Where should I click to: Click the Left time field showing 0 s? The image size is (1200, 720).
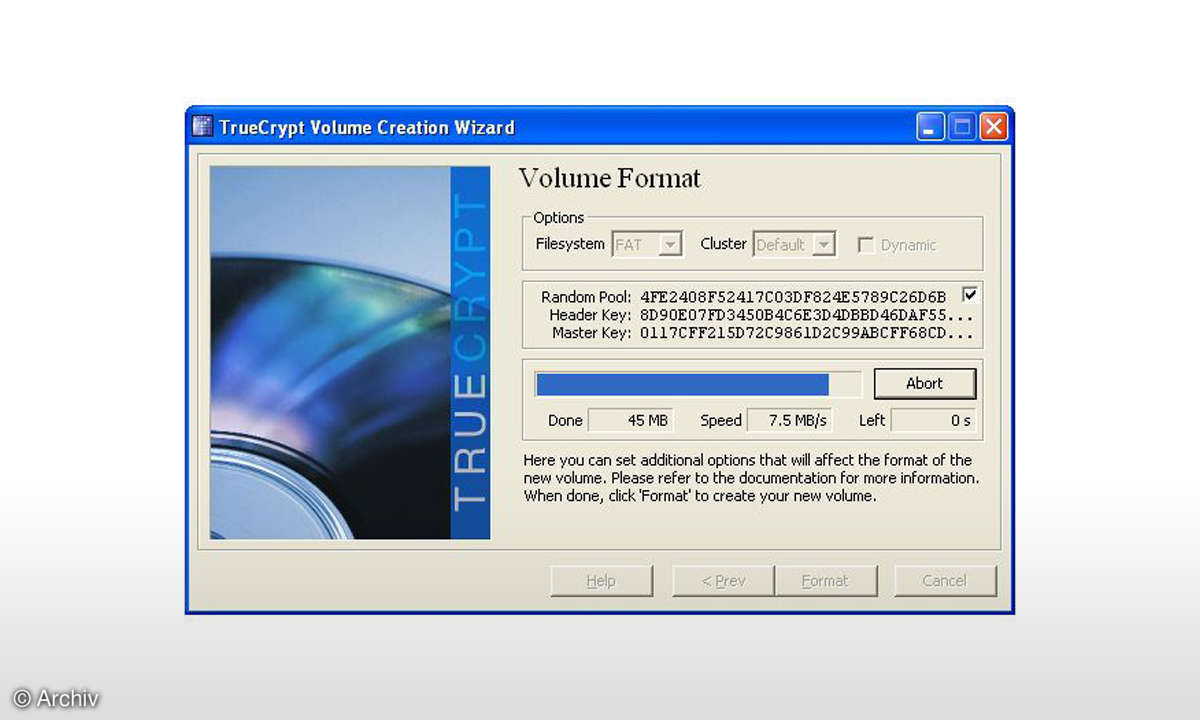point(932,421)
